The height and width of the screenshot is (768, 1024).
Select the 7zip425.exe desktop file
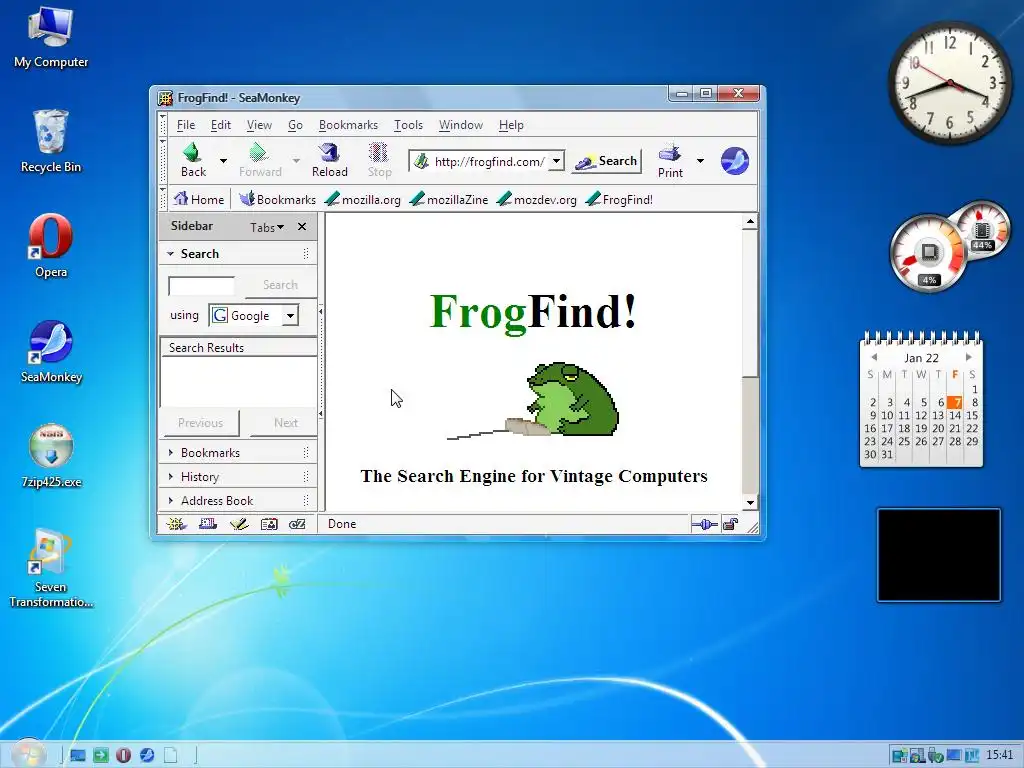coord(51,456)
